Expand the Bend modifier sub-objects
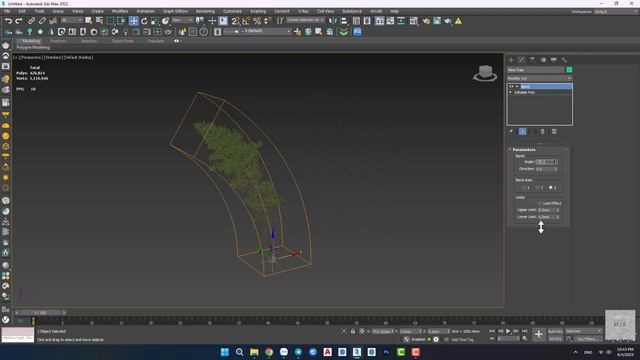Viewport: 640px width, 360px height. [517, 87]
